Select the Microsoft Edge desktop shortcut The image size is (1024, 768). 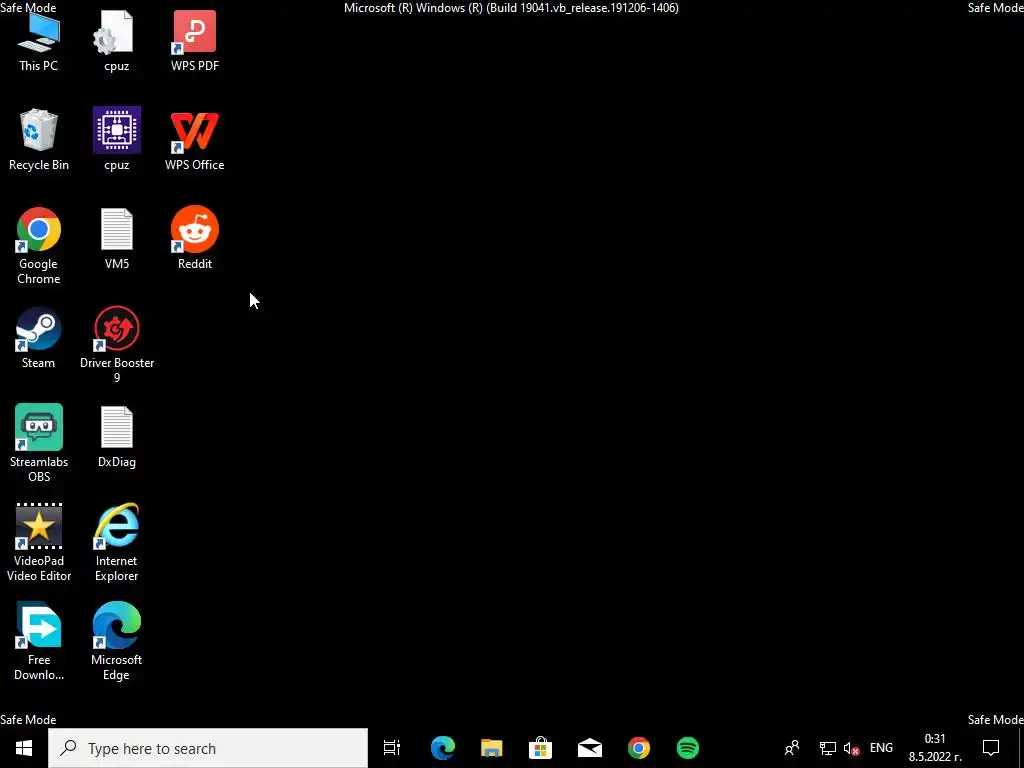click(x=116, y=641)
